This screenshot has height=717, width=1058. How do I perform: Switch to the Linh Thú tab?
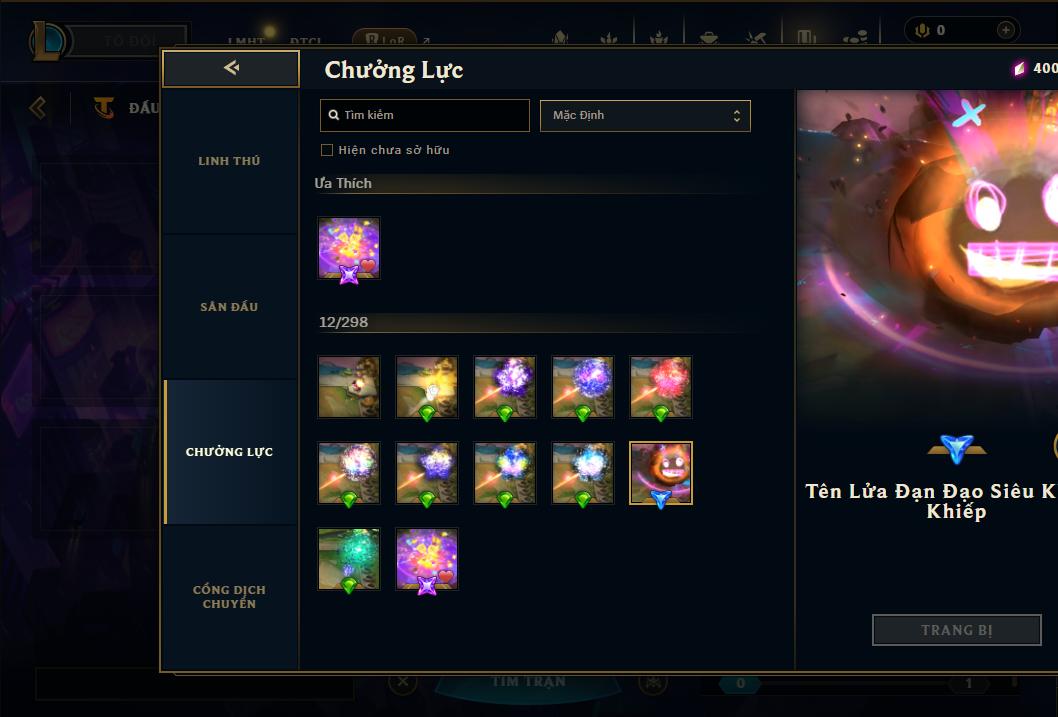pyautogui.click(x=229, y=161)
